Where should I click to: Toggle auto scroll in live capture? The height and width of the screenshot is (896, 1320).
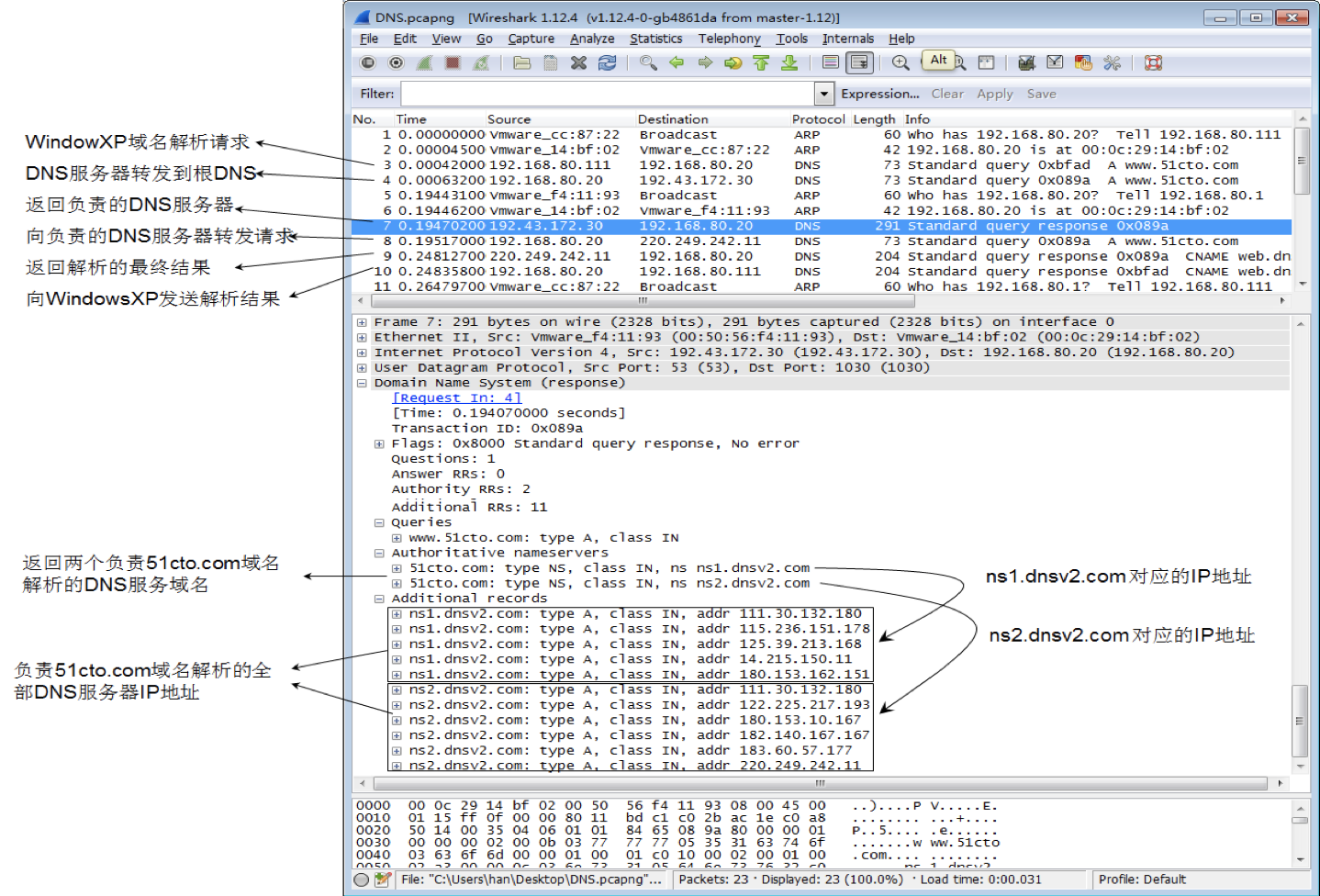[859, 63]
